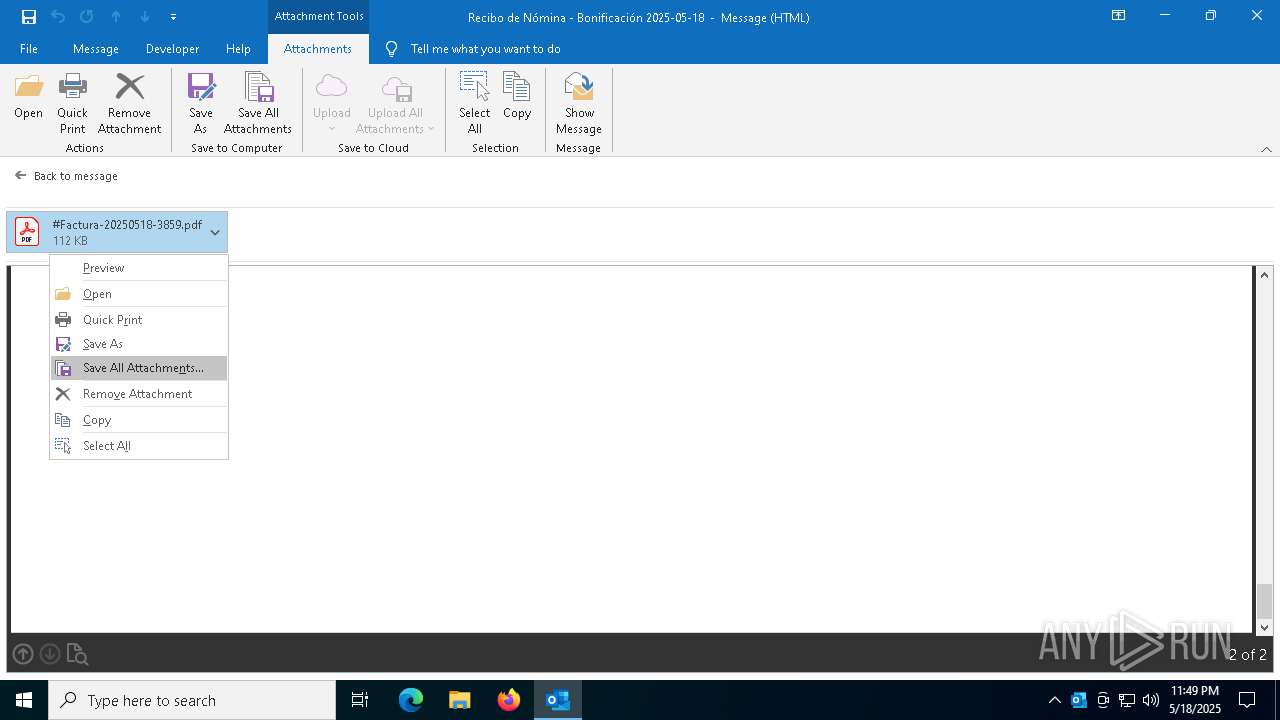Click Save As in the ribbon
This screenshot has height=720, width=1280.
click(x=201, y=104)
